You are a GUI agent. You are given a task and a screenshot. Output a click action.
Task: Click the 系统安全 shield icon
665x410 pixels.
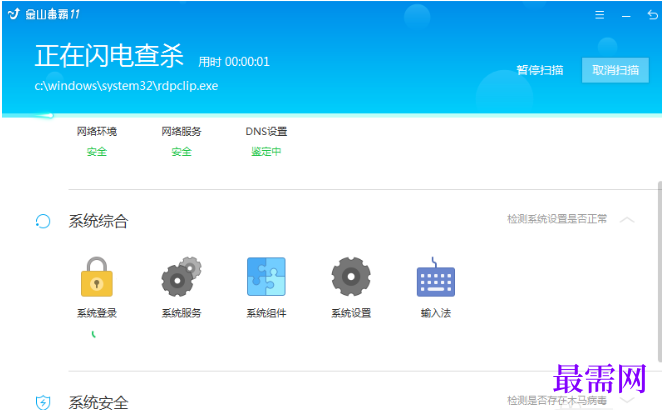pos(43,402)
